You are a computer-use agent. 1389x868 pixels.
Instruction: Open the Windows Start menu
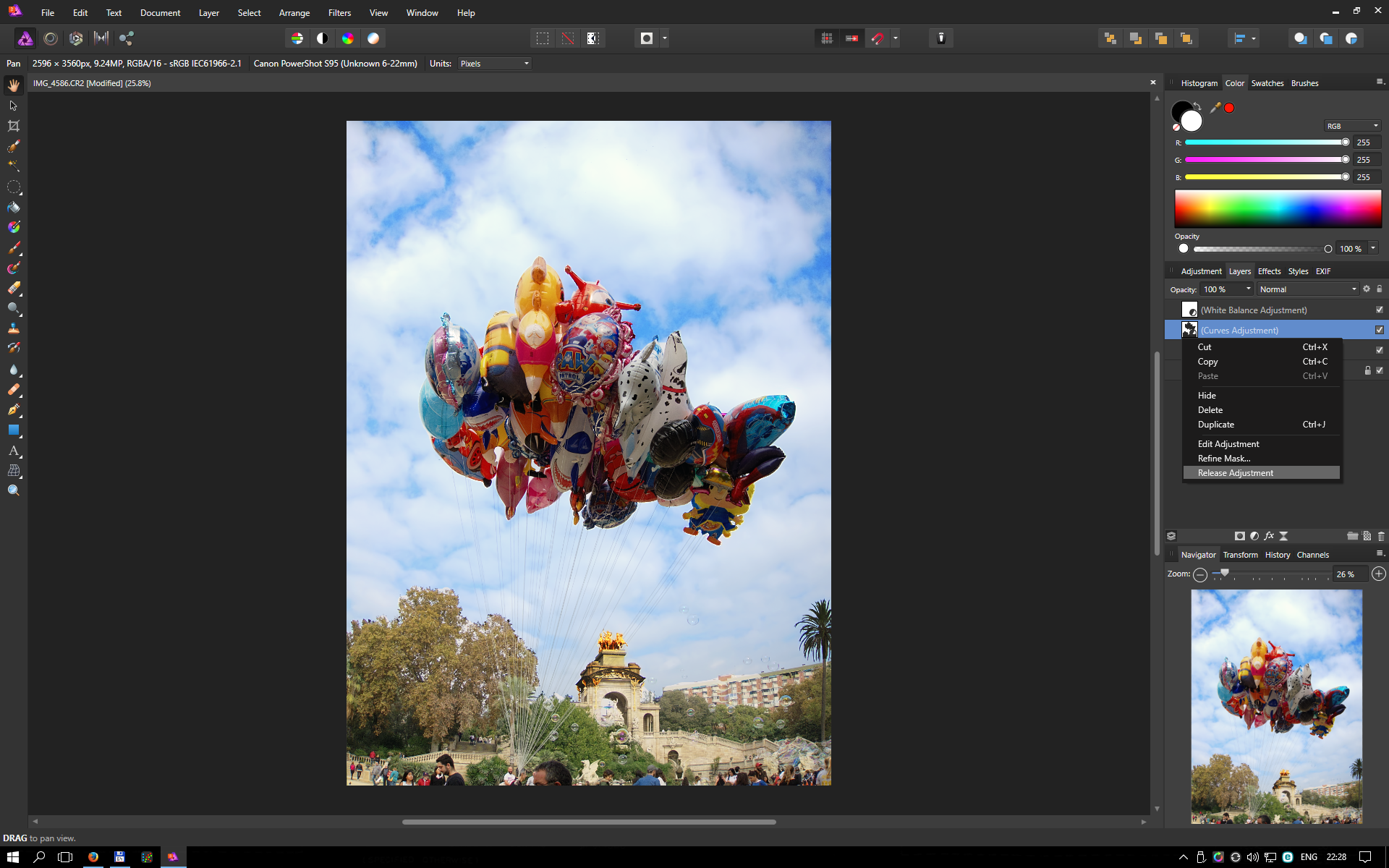(13, 857)
